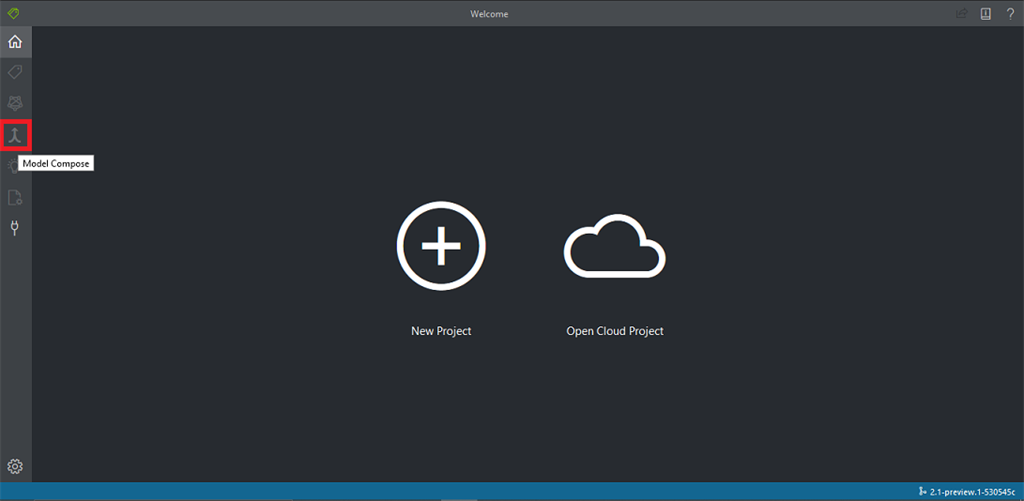Open the help question mark icon
This screenshot has width=1024, height=501.
(1010, 13)
